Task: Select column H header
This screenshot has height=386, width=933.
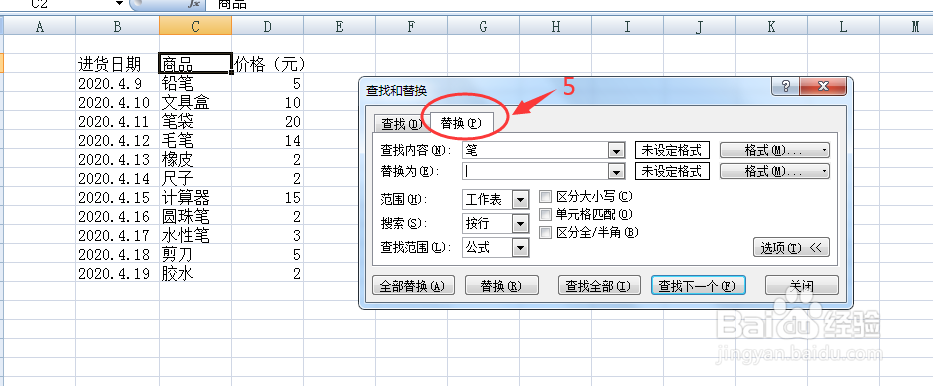Action: (x=555, y=26)
